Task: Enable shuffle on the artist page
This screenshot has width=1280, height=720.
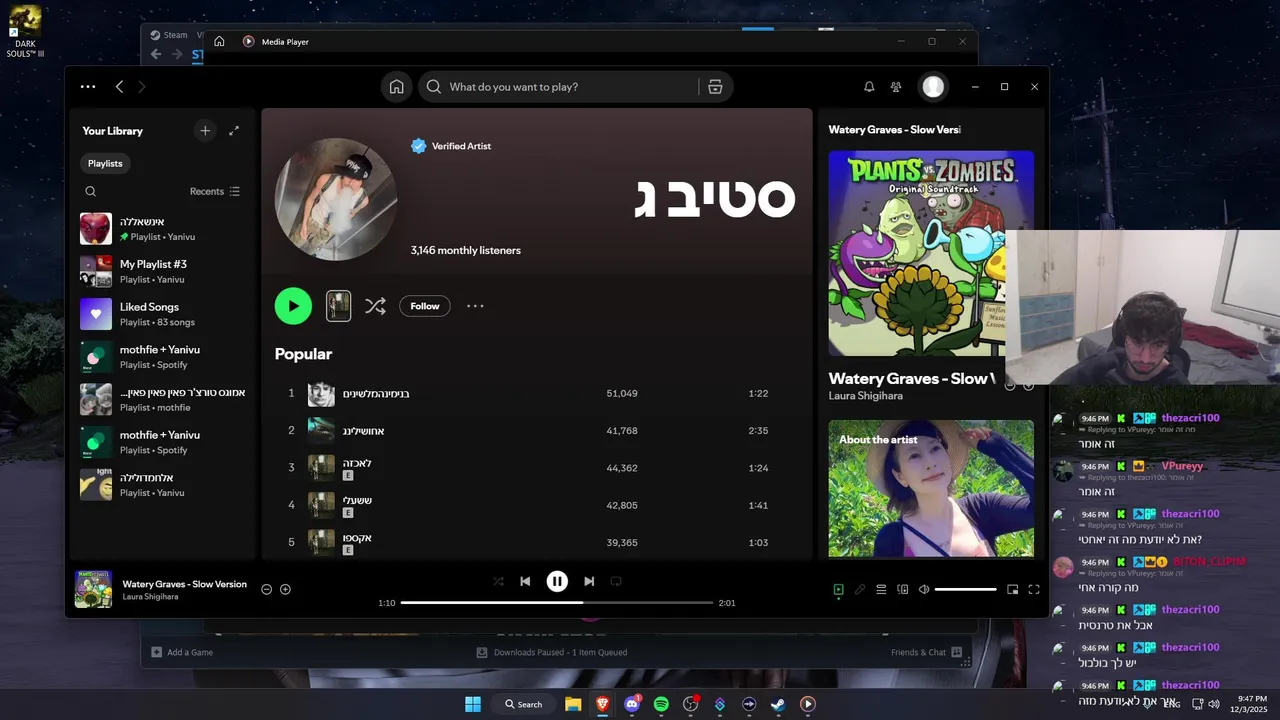Action: point(375,306)
